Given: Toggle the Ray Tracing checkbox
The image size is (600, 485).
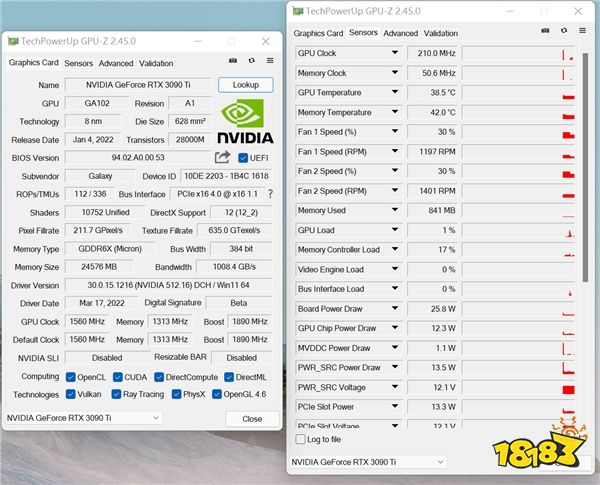Looking at the screenshot, I should (x=116, y=394).
